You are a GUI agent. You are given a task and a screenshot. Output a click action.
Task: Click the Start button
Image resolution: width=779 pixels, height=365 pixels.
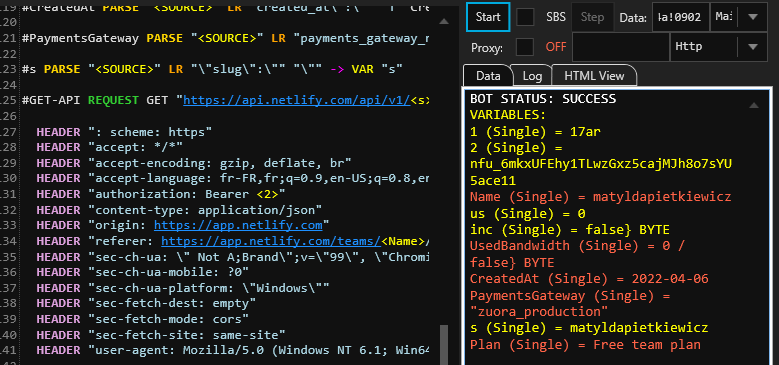pyautogui.click(x=488, y=17)
